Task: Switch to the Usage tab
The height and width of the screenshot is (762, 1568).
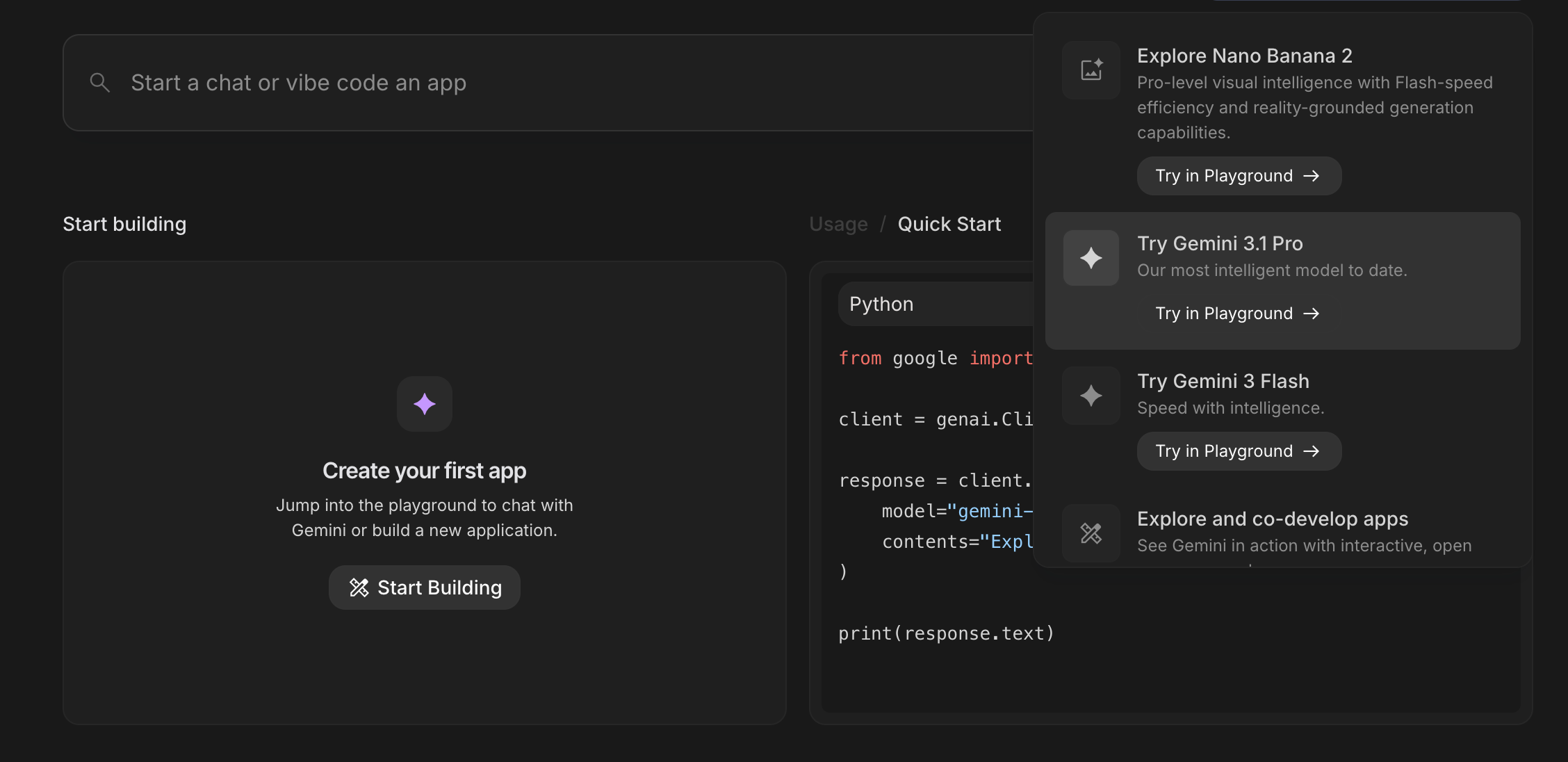Action: (838, 224)
